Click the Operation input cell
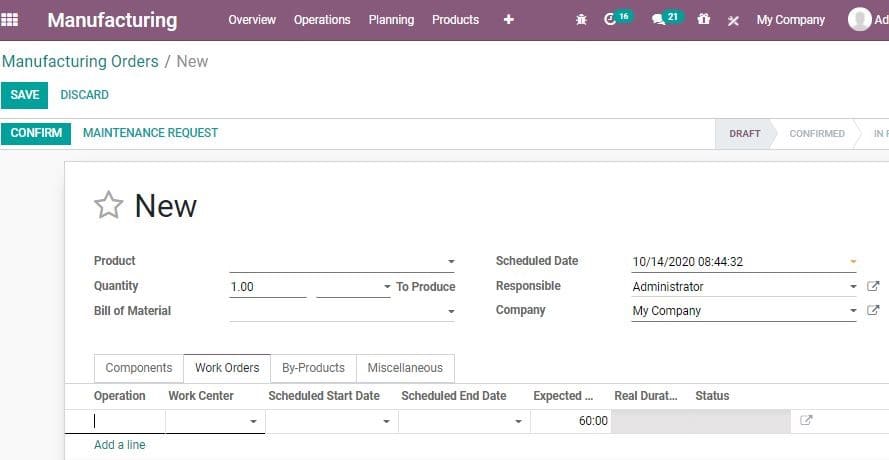Image resolution: width=889 pixels, height=460 pixels. click(x=115, y=421)
